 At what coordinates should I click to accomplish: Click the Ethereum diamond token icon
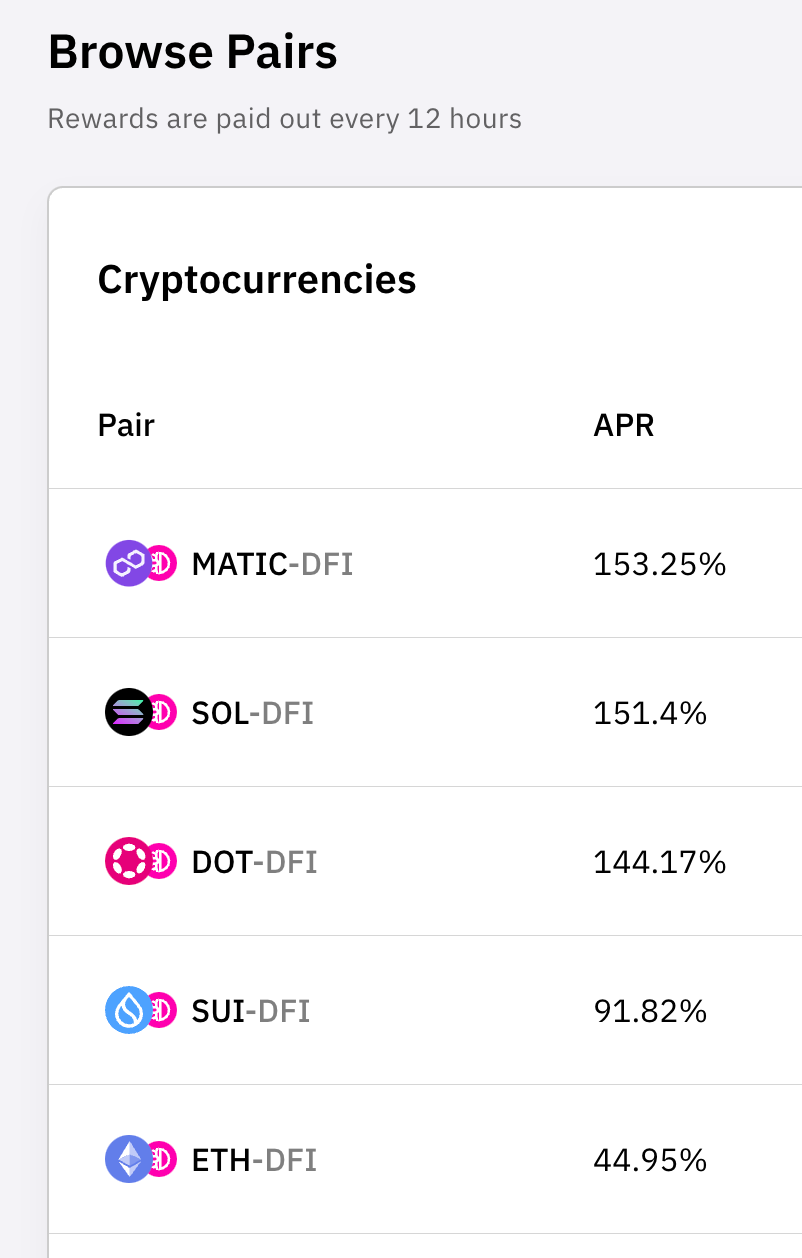coord(126,1160)
